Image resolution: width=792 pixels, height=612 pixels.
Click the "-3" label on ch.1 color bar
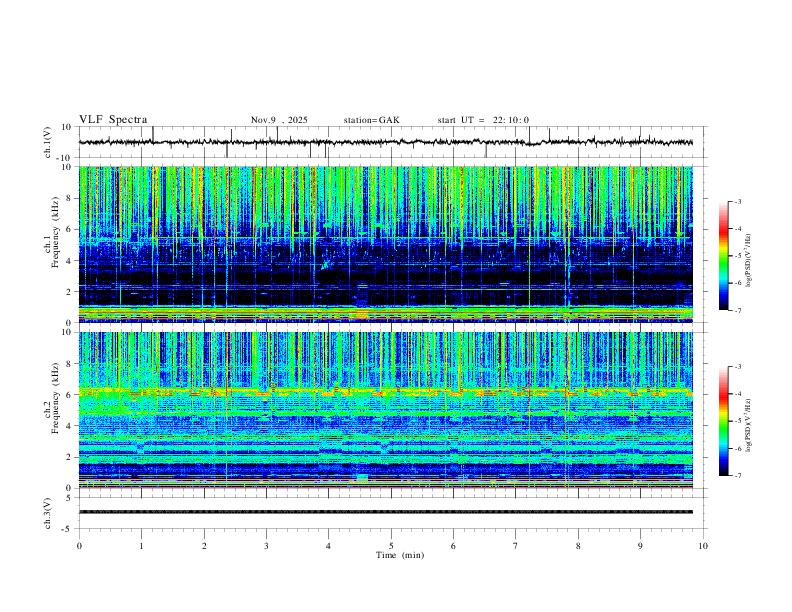737,201
